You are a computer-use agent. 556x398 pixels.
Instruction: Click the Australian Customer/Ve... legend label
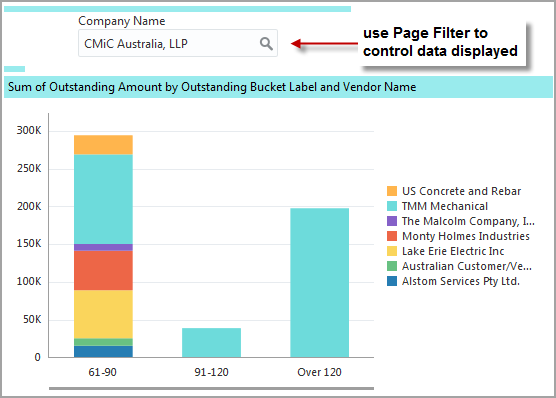[467, 266]
